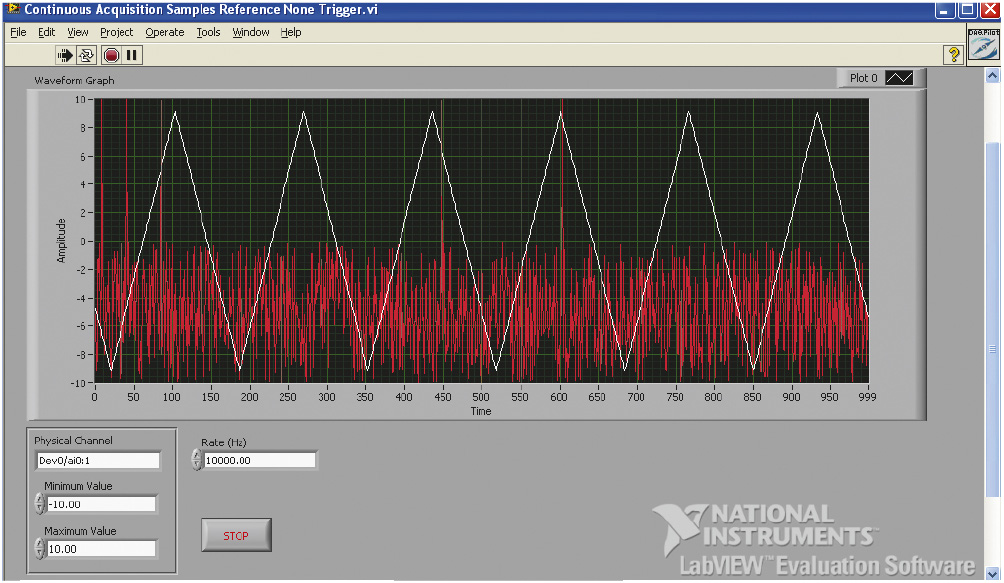Image resolution: width=1004 pixels, height=583 pixels.
Task: Click the vertical scrollbar thumb
Action: click(x=992, y=320)
